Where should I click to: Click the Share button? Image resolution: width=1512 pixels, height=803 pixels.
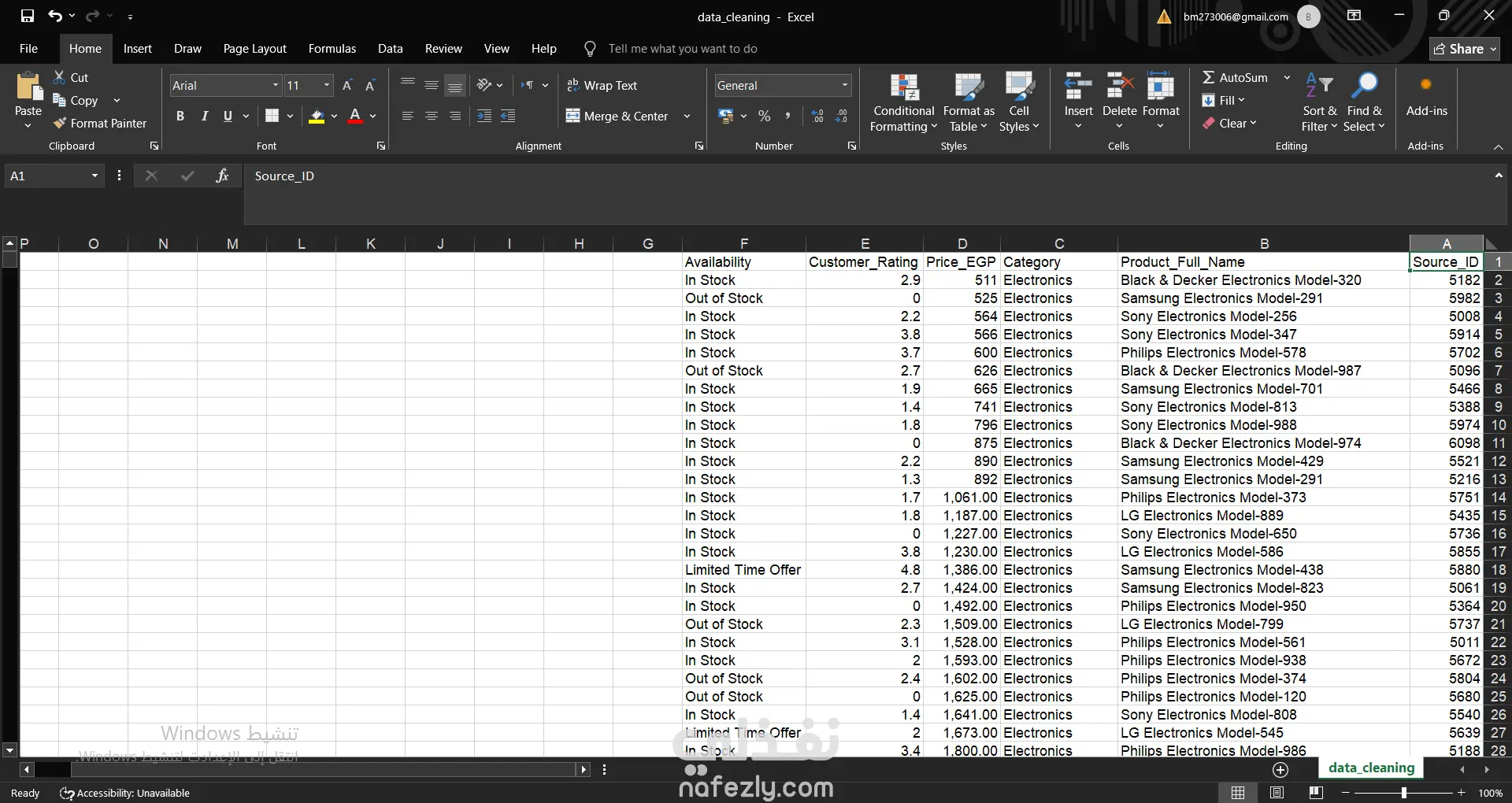(x=1465, y=49)
